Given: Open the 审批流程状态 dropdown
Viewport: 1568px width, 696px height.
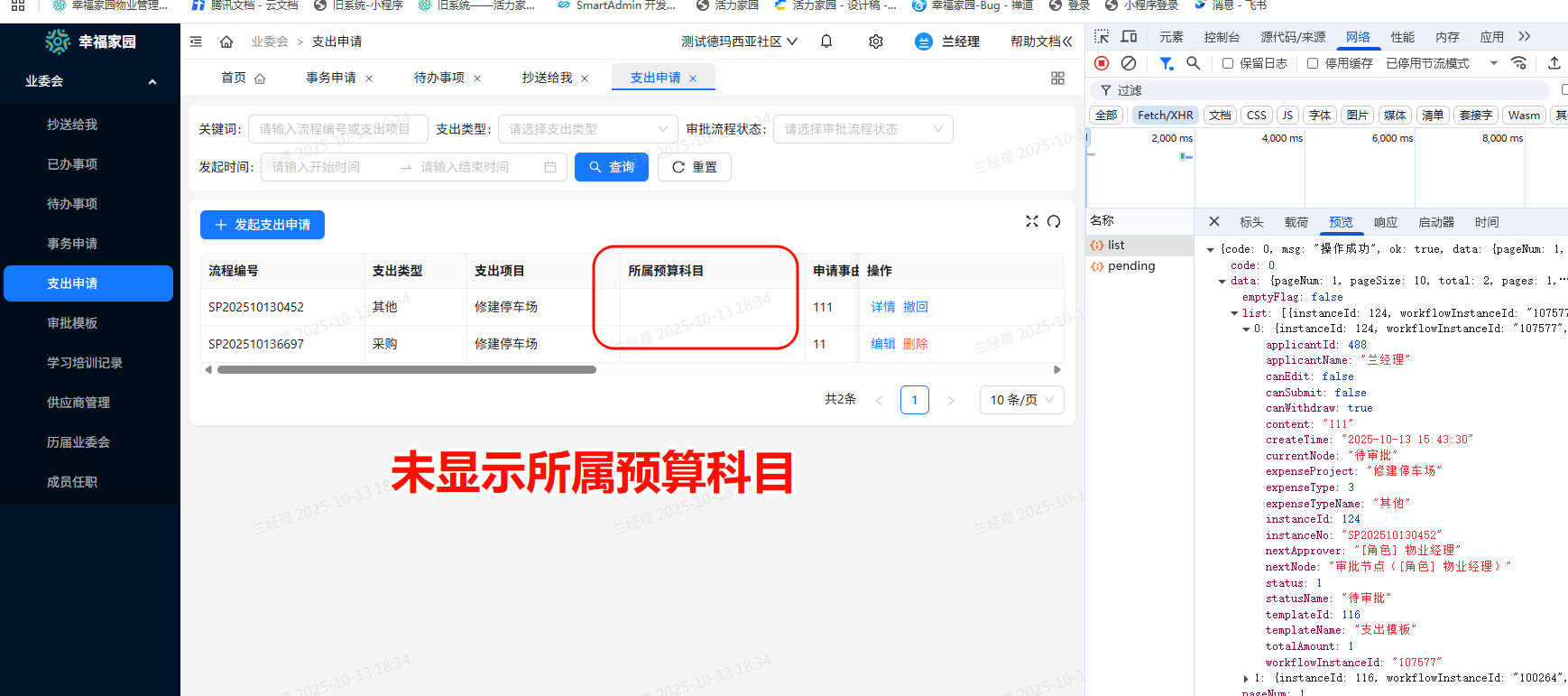Looking at the screenshot, I should [863, 129].
